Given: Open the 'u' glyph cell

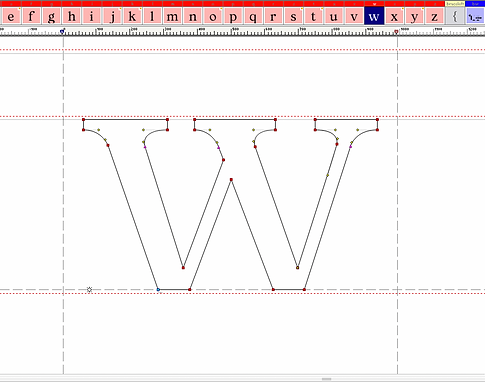Looking at the screenshot, I should [334, 16].
